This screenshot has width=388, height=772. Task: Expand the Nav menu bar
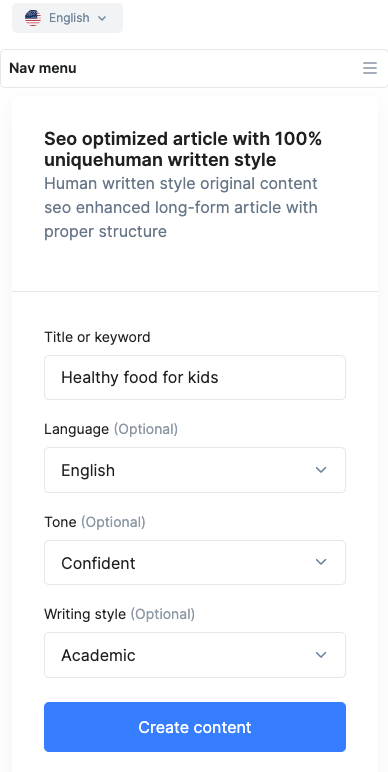[x=194, y=68]
